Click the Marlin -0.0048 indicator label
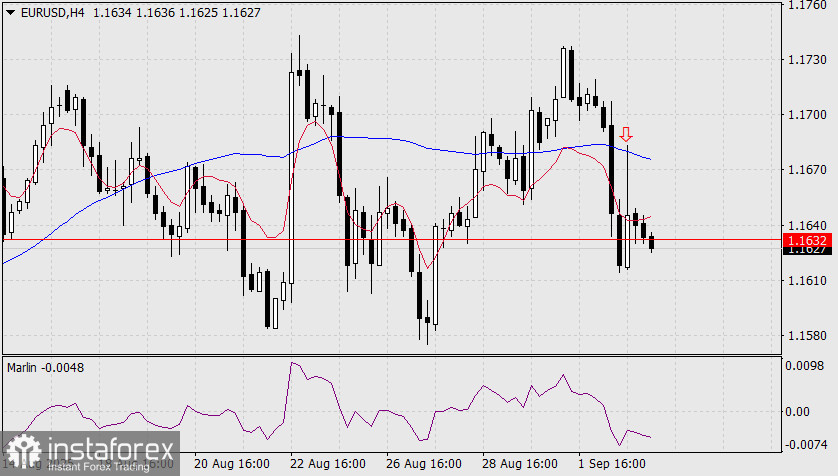The height and width of the screenshot is (476, 838). tap(45, 368)
